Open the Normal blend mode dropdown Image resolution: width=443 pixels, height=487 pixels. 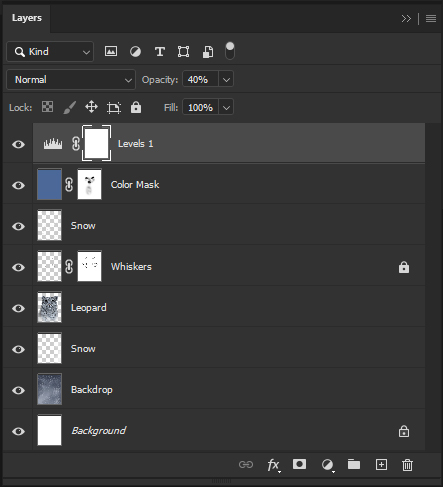point(71,80)
